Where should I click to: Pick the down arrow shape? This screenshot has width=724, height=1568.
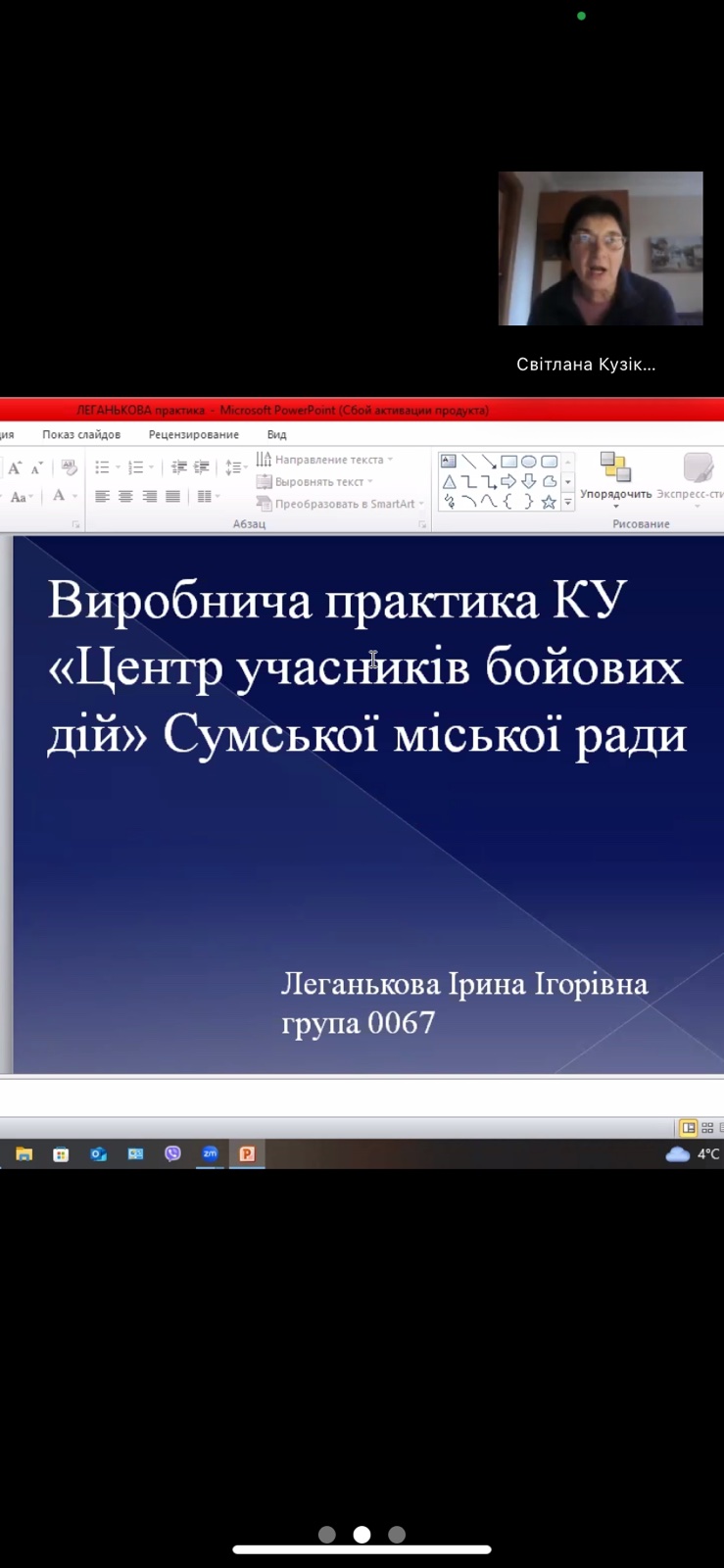pos(528,481)
